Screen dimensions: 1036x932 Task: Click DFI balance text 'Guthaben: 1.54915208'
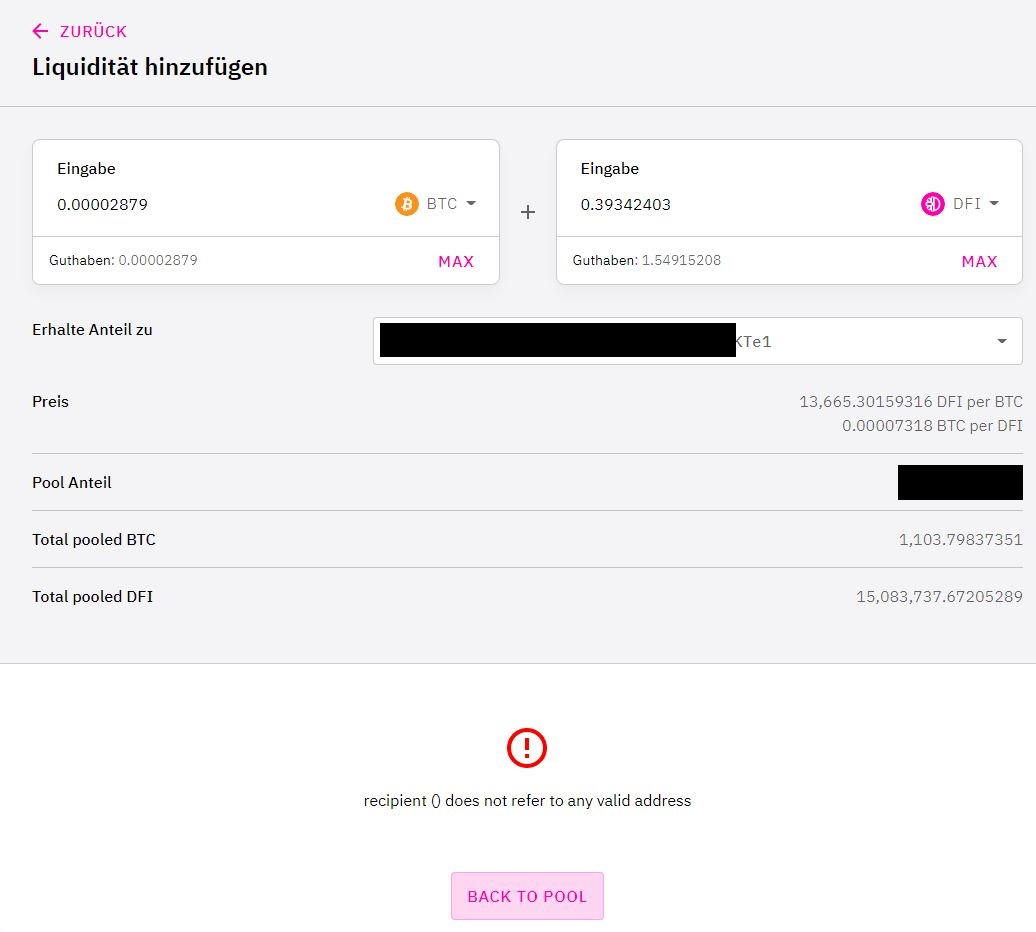tap(647, 260)
